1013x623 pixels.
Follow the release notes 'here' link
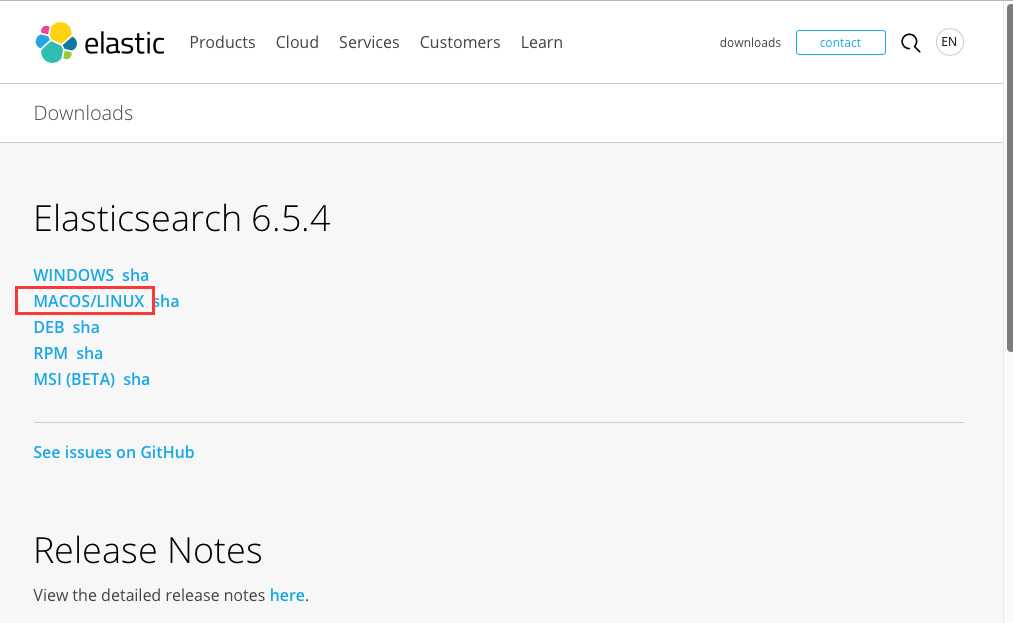(287, 595)
